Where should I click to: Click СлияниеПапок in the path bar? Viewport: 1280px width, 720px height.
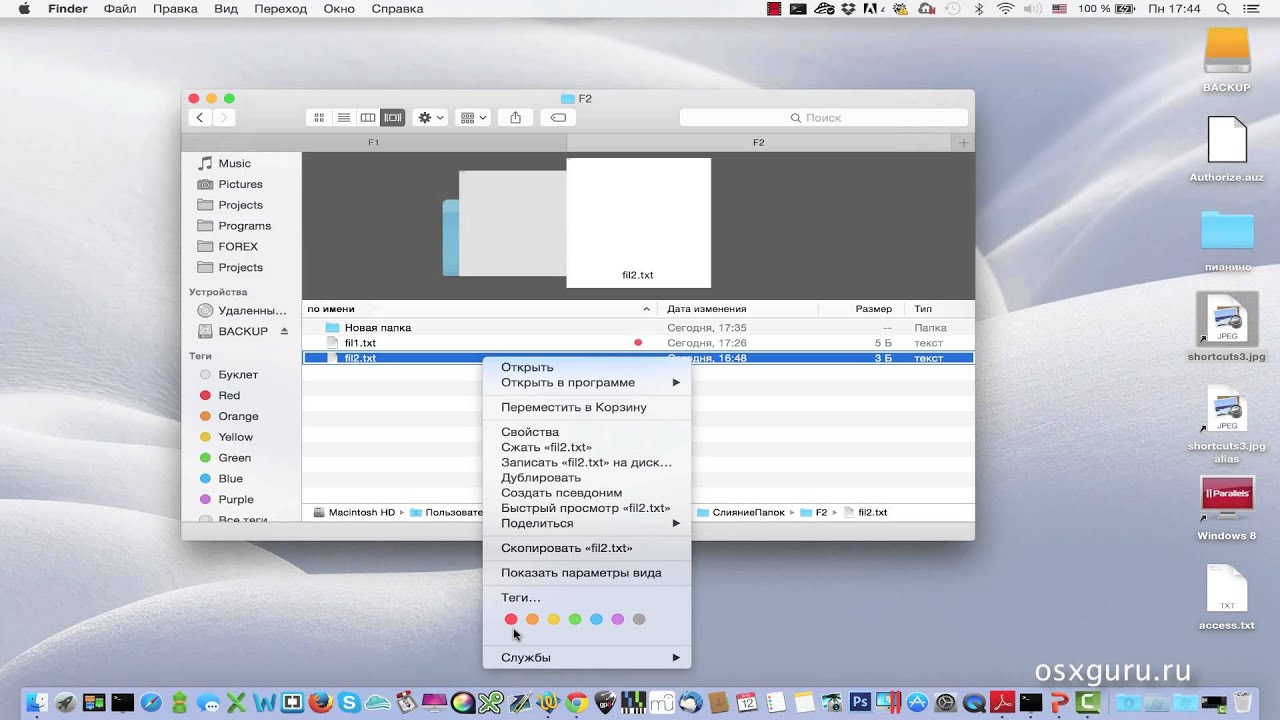pyautogui.click(x=740, y=513)
